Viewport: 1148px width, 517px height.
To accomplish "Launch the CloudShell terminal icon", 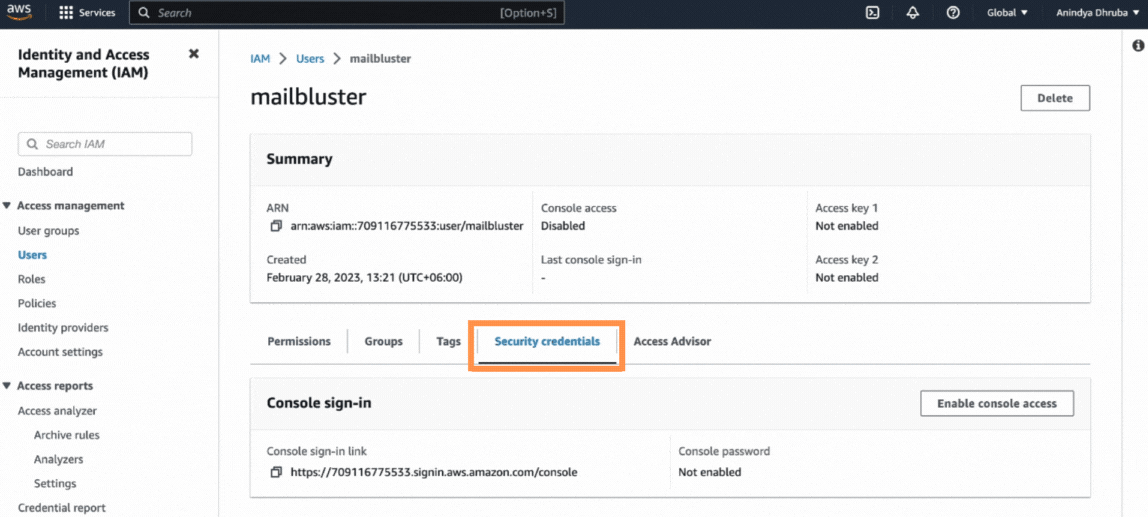I will [x=872, y=12].
